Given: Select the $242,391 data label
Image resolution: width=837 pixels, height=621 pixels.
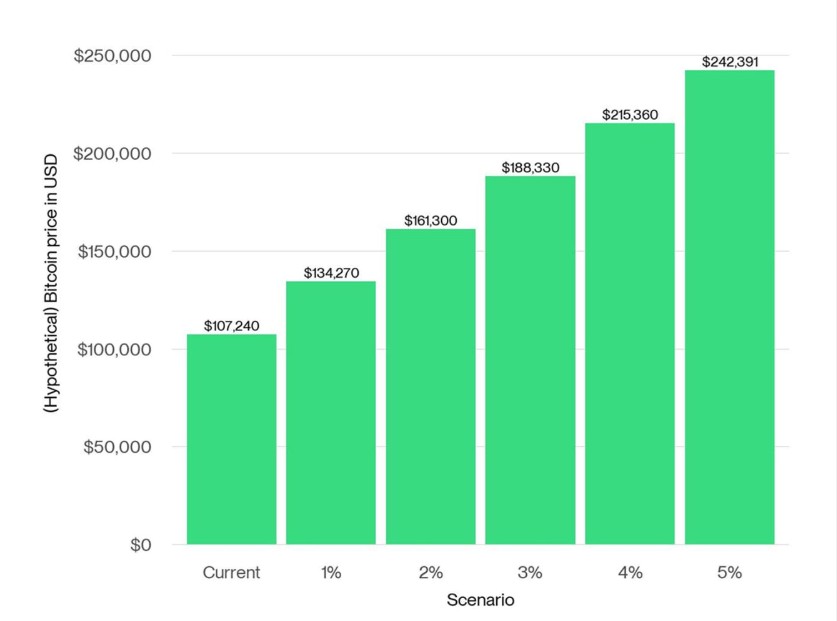Looking at the screenshot, I should point(729,62).
